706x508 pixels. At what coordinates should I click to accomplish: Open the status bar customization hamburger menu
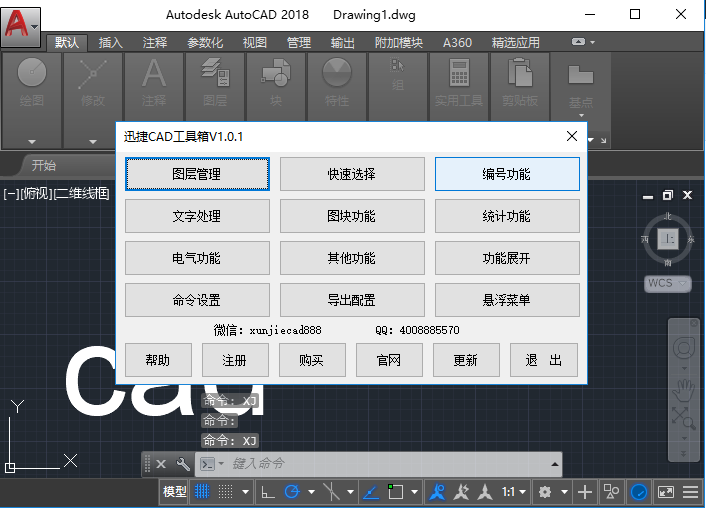pos(691,492)
